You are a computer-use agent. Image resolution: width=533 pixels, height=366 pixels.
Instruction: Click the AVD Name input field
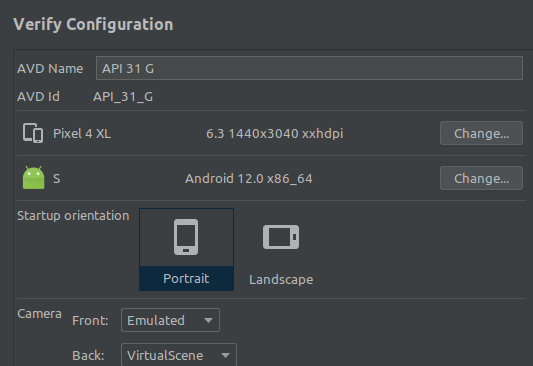tap(309, 68)
